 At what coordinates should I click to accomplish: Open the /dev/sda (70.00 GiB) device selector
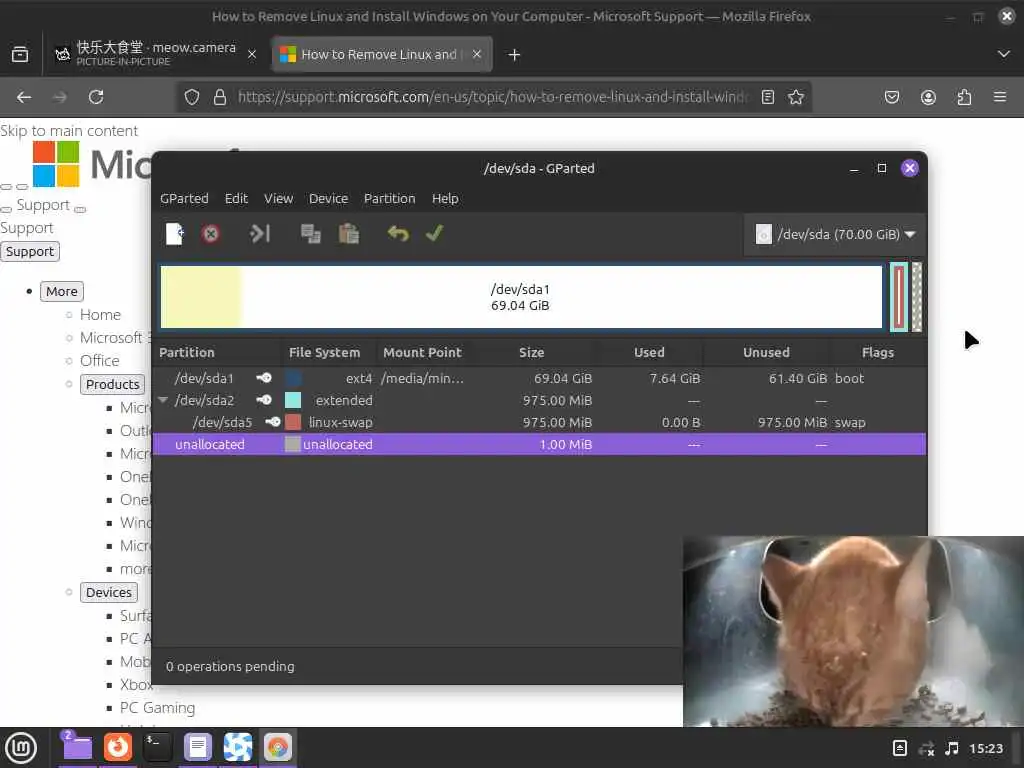[835, 234]
